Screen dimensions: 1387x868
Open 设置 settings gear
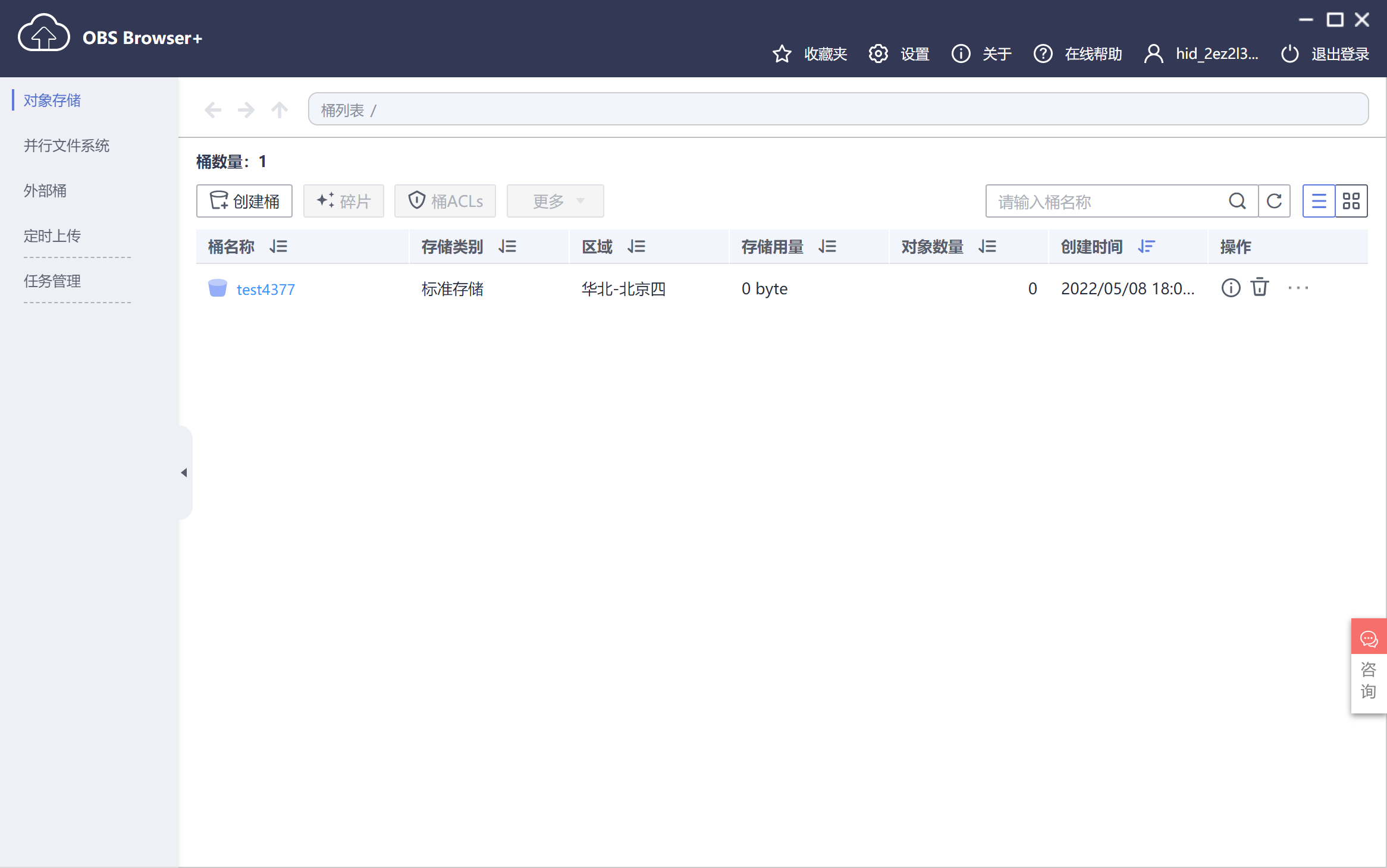(878, 54)
